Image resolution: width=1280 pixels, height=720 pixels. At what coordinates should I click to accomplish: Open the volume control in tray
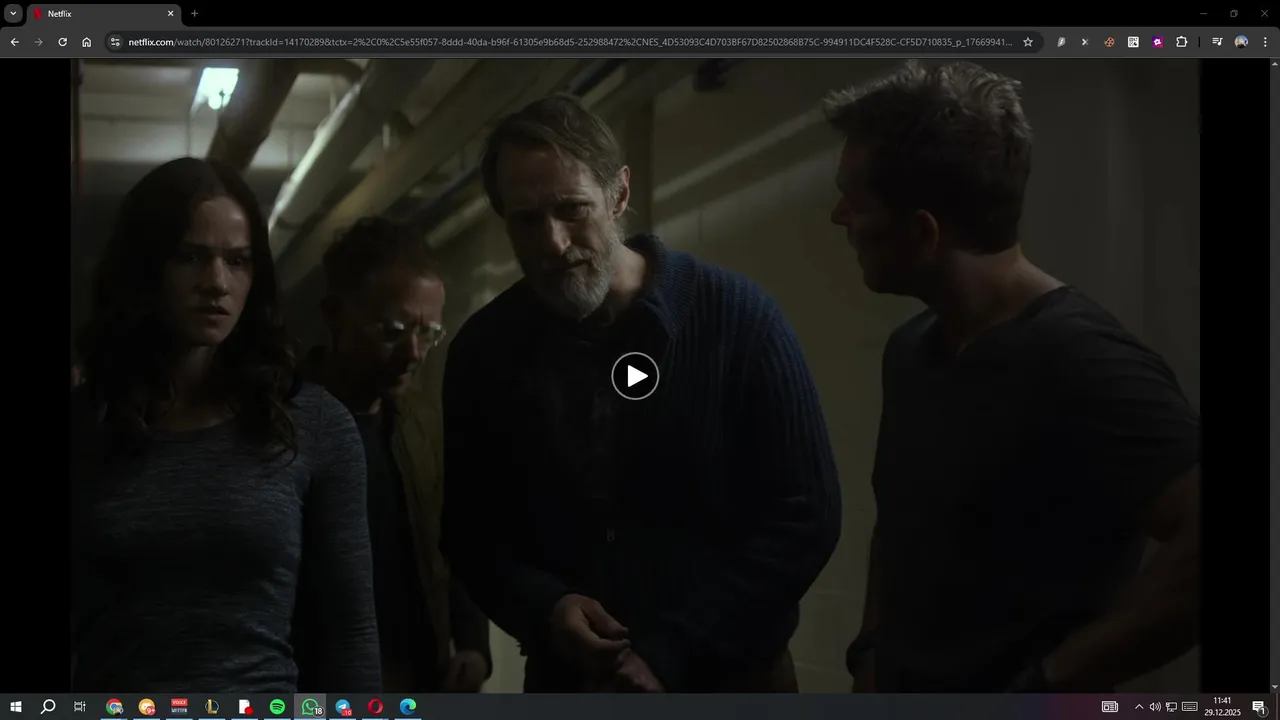[1155, 707]
